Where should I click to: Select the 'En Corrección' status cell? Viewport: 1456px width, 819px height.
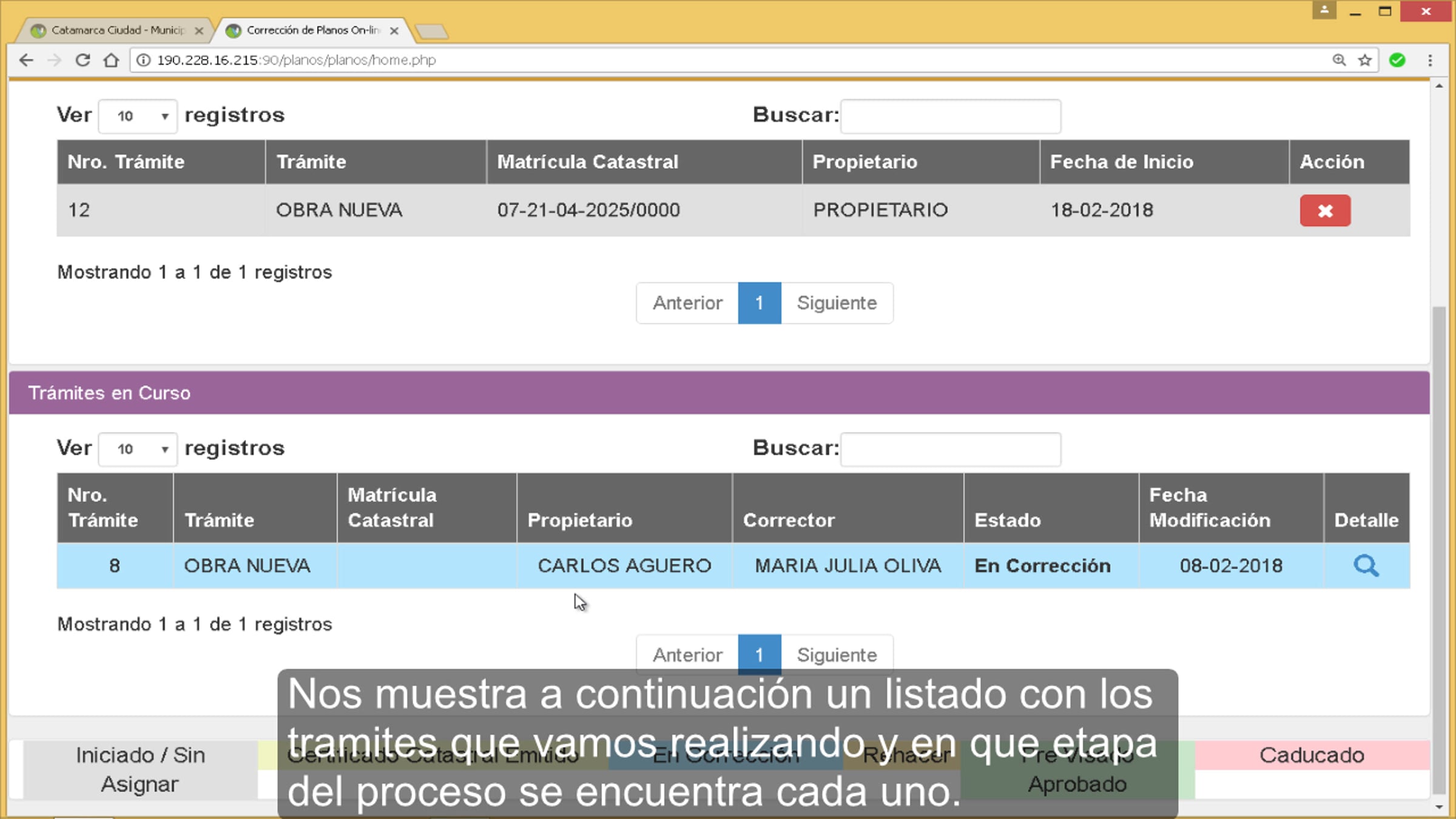(x=1051, y=565)
